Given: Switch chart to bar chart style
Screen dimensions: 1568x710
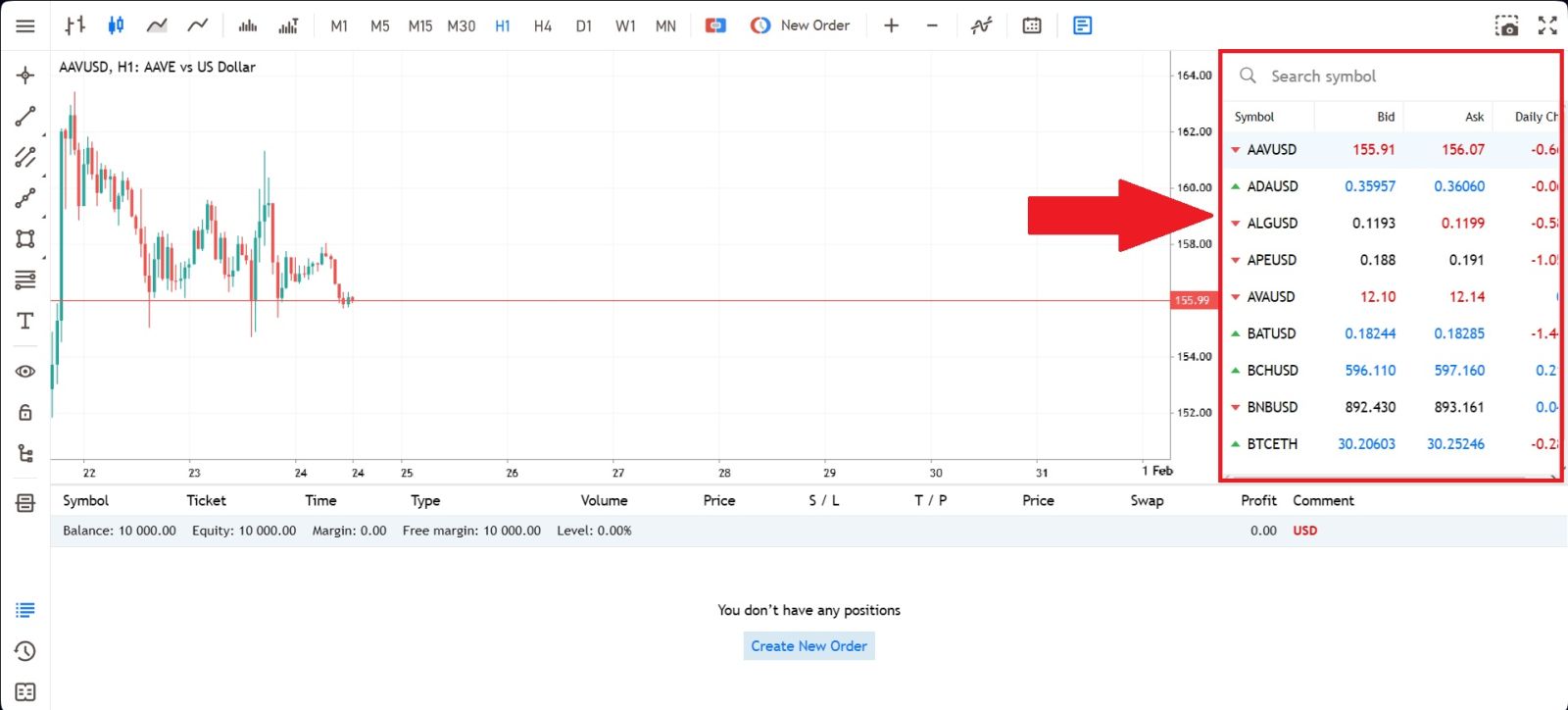Looking at the screenshot, I should [75, 25].
